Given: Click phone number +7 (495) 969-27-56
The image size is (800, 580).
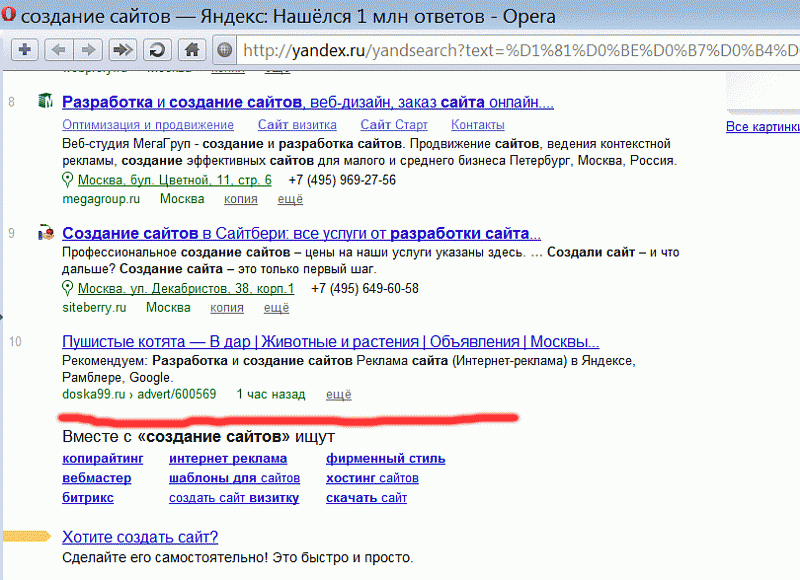Looking at the screenshot, I should coord(342,180).
